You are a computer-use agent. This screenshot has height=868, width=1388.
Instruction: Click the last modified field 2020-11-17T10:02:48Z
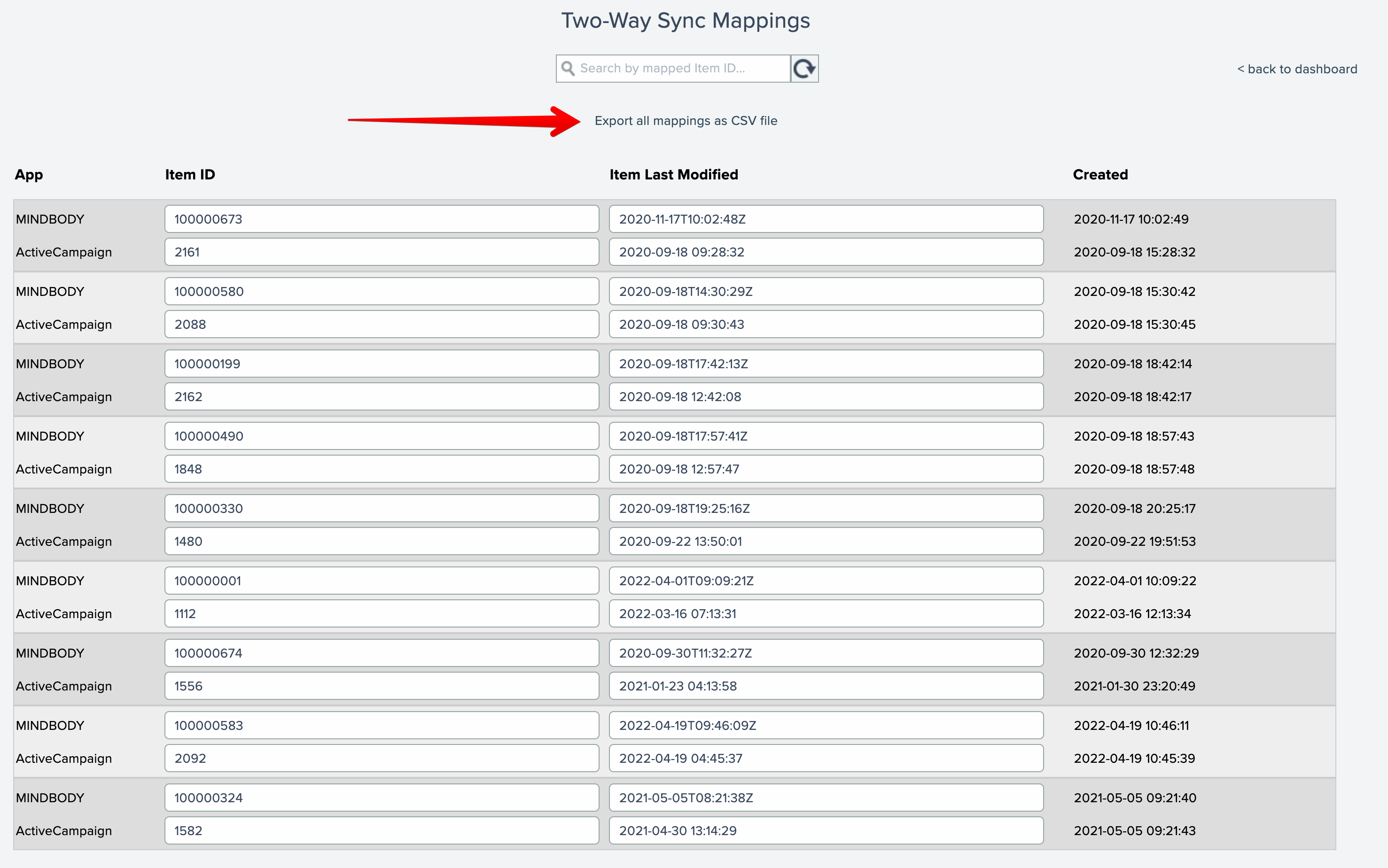pos(826,219)
